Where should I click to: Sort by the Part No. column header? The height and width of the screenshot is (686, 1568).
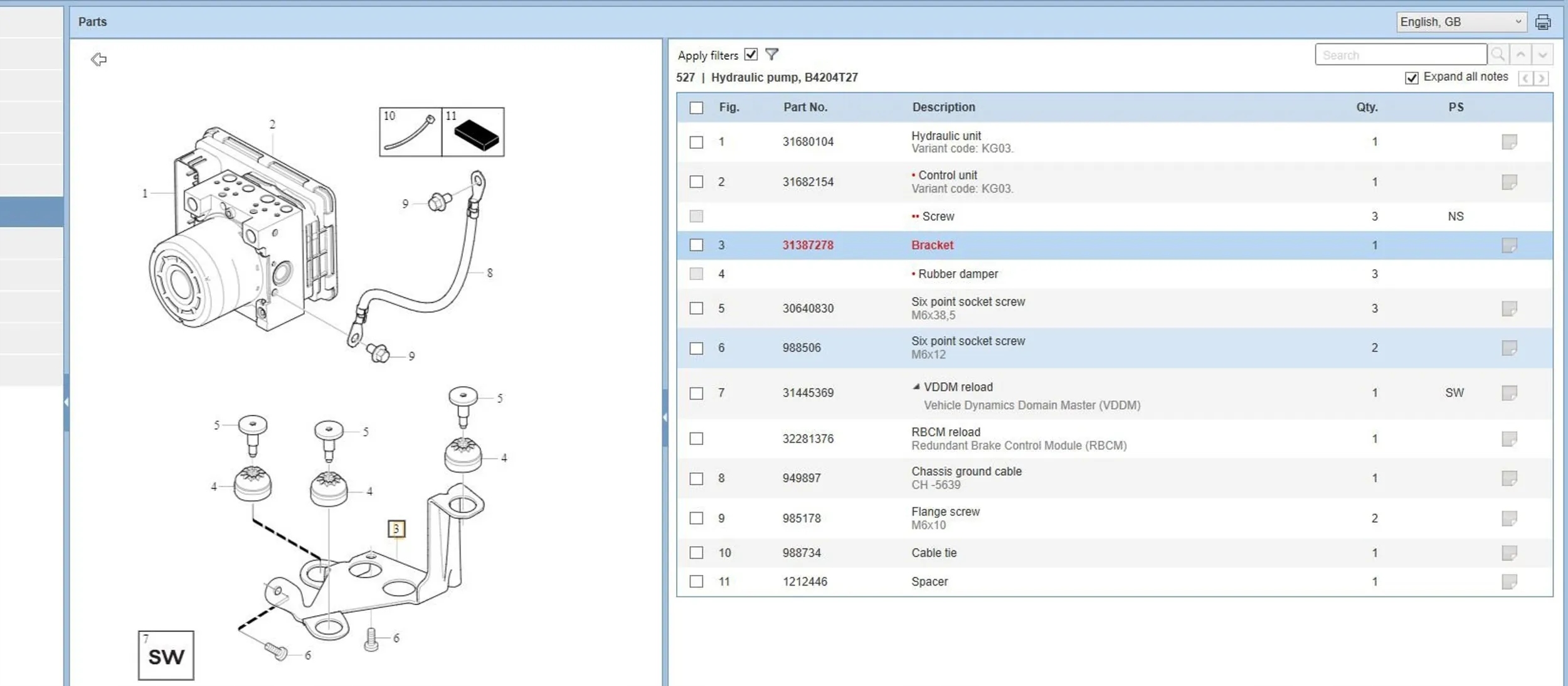point(805,107)
